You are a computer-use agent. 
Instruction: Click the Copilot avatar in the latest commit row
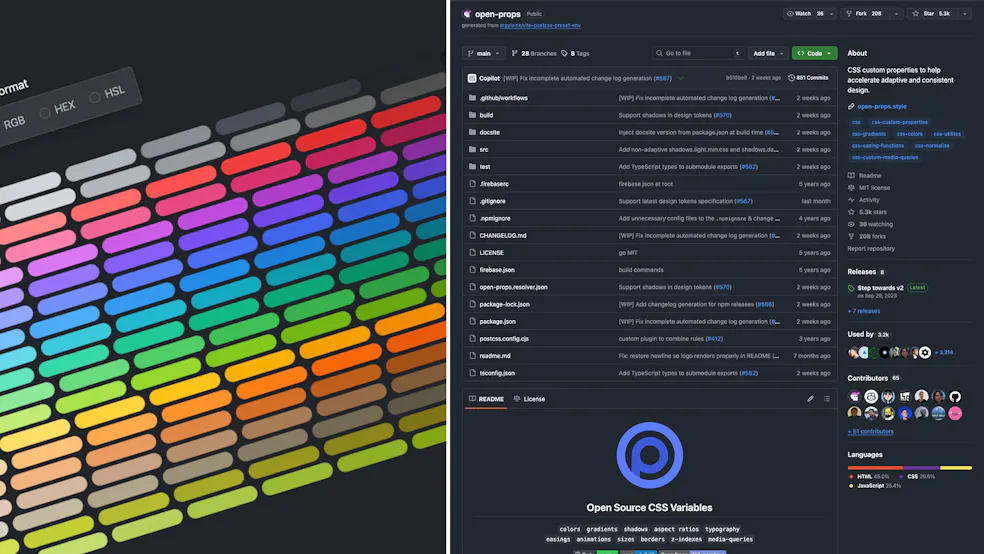tap(472, 78)
